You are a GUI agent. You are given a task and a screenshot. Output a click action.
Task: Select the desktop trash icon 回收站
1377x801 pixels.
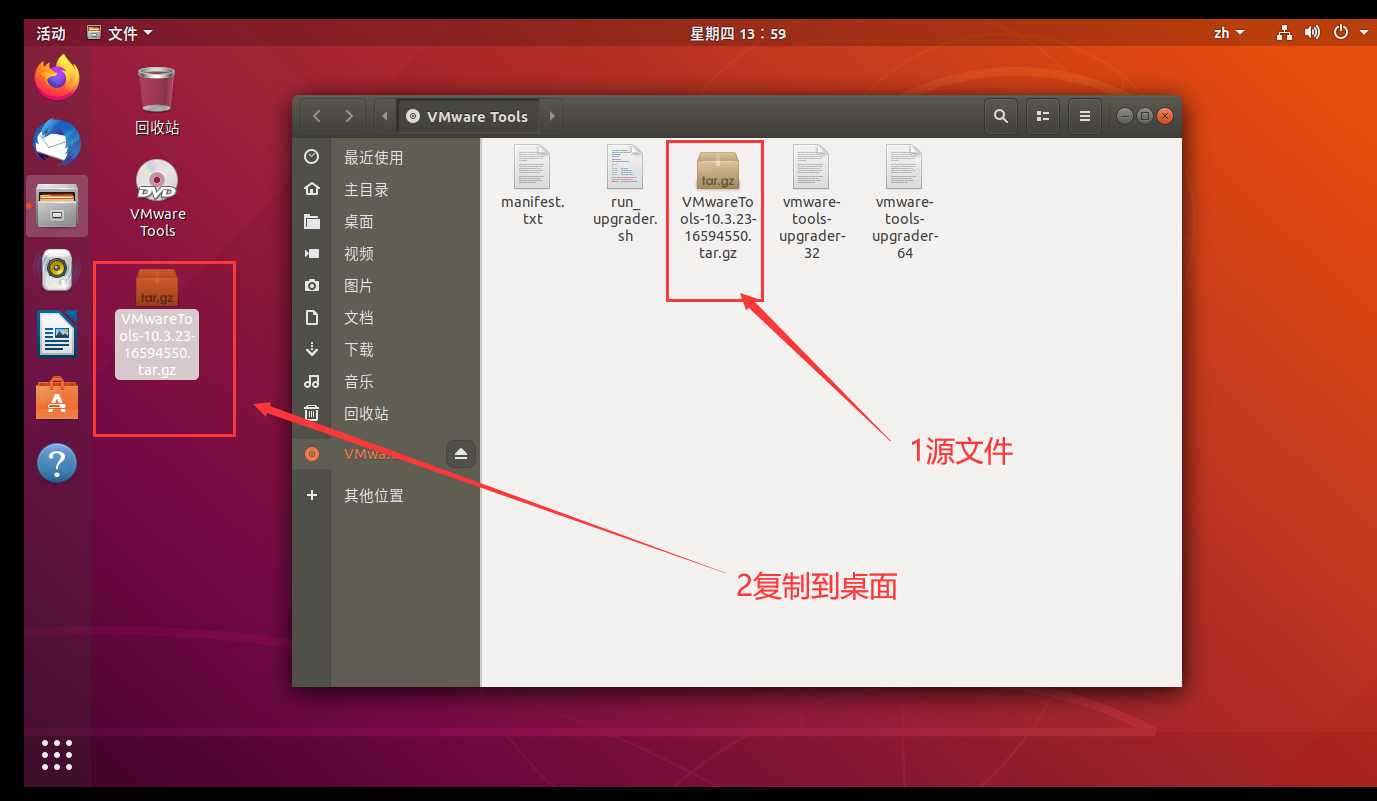(x=157, y=100)
